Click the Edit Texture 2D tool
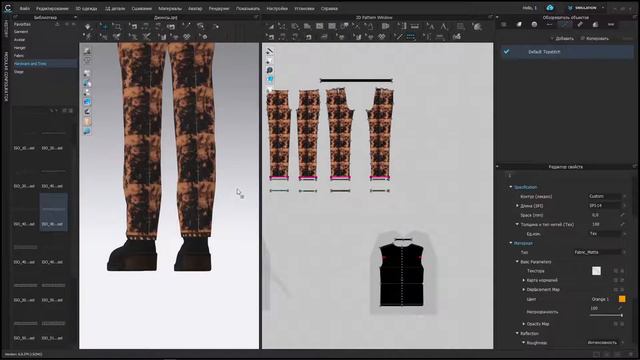The height and width of the screenshot is (360, 640). click(x=478, y=27)
